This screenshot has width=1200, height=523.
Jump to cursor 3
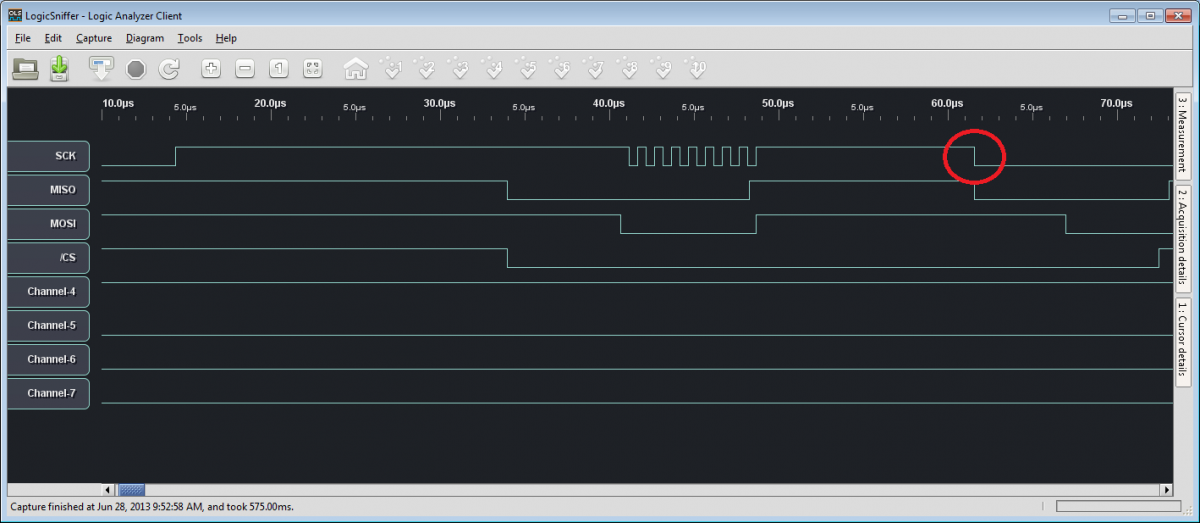459,69
